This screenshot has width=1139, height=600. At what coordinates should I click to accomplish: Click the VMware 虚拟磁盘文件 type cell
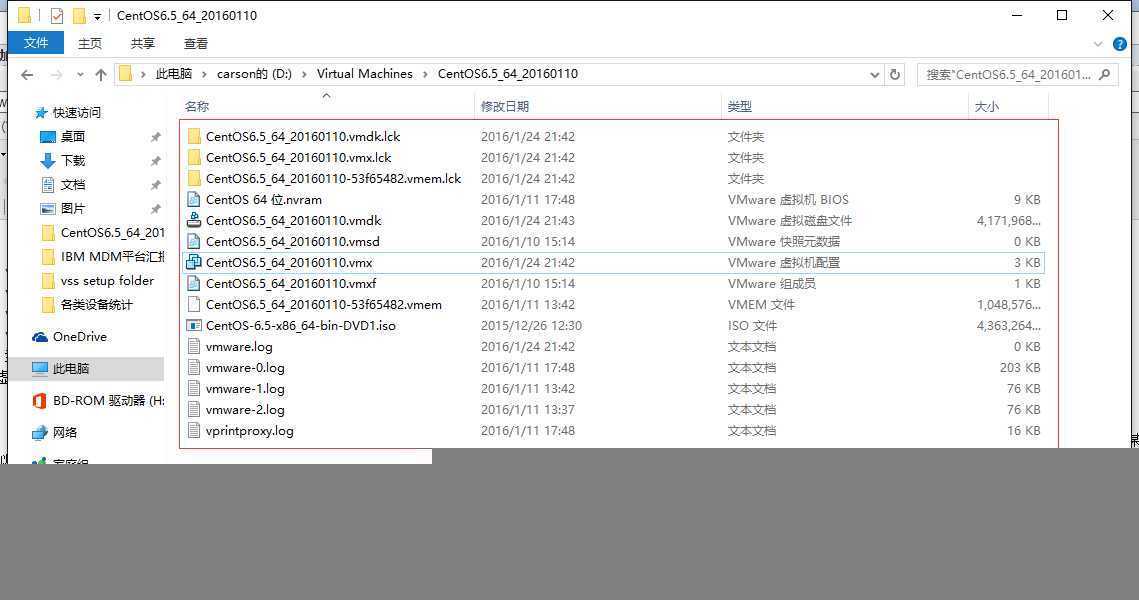(790, 220)
